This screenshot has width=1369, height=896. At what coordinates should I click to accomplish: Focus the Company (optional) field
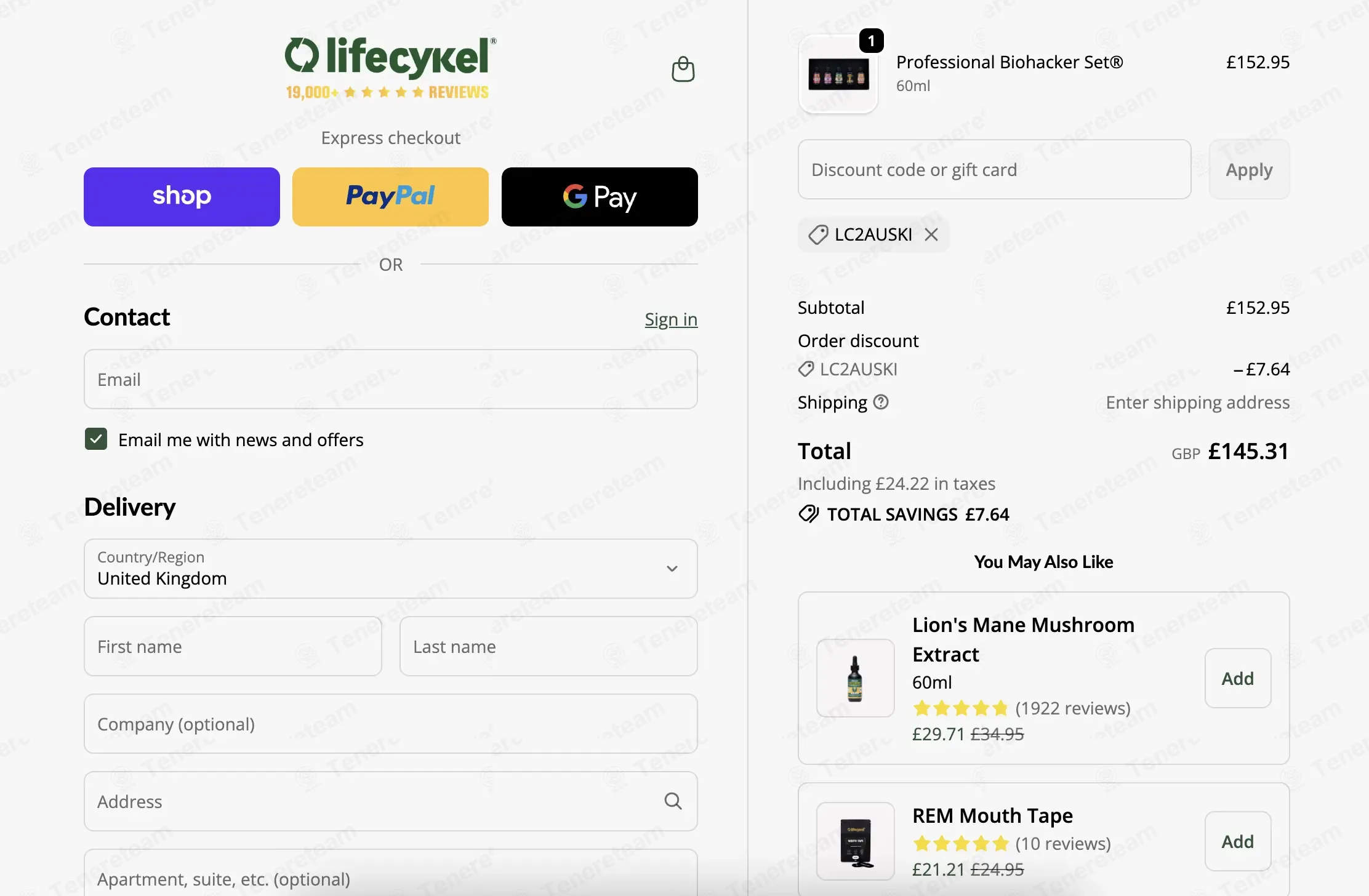pos(391,724)
